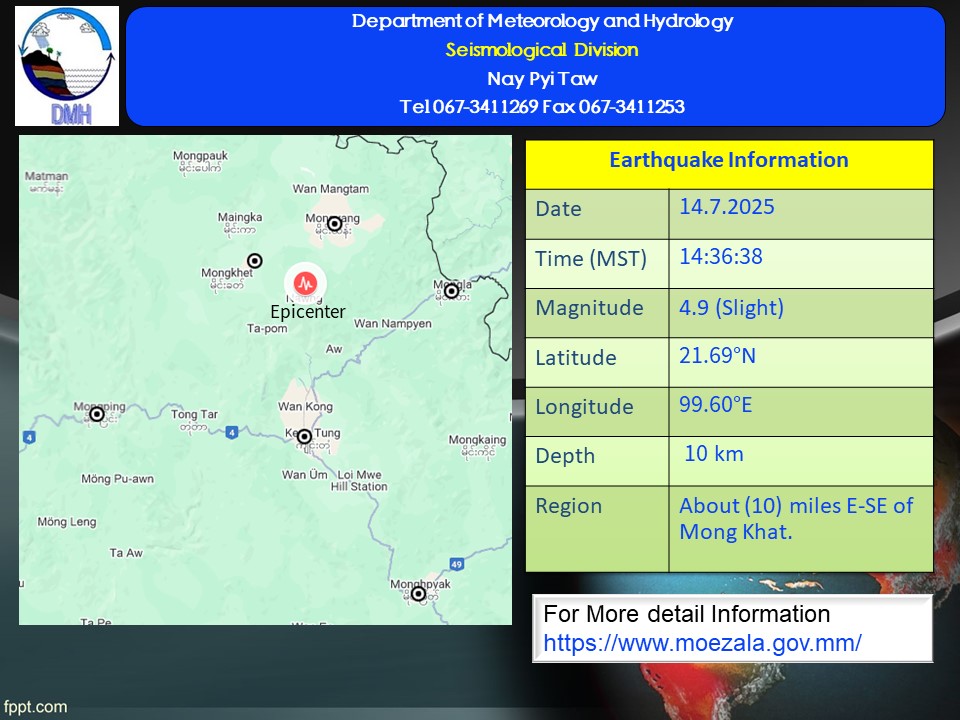Image resolution: width=960 pixels, height=720 pixels.
Task: Select the date value 14.7.2025
Action: tap(727, 208)
